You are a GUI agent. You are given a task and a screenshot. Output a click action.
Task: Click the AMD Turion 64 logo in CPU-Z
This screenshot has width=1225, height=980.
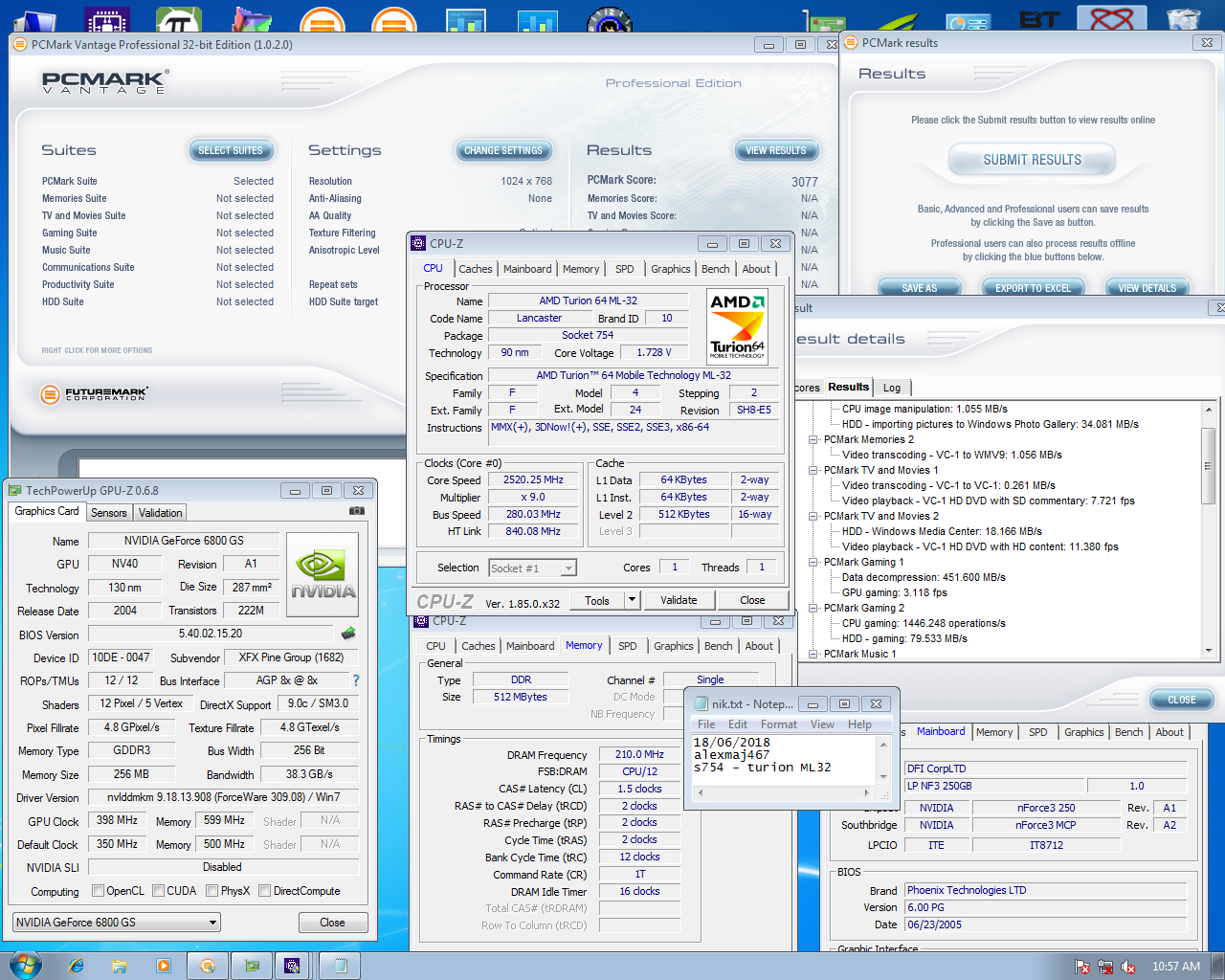coord(737,326)
